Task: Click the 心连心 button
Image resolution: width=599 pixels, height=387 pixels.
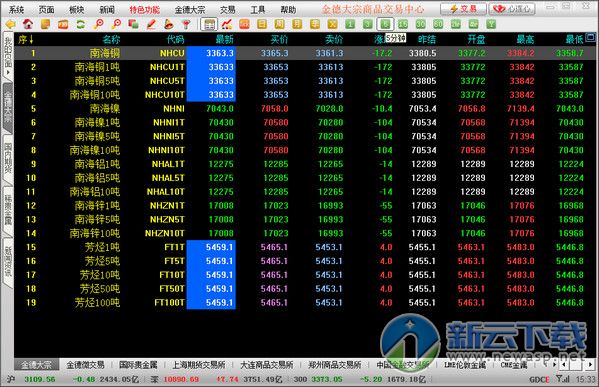Action: coord(512,9)
